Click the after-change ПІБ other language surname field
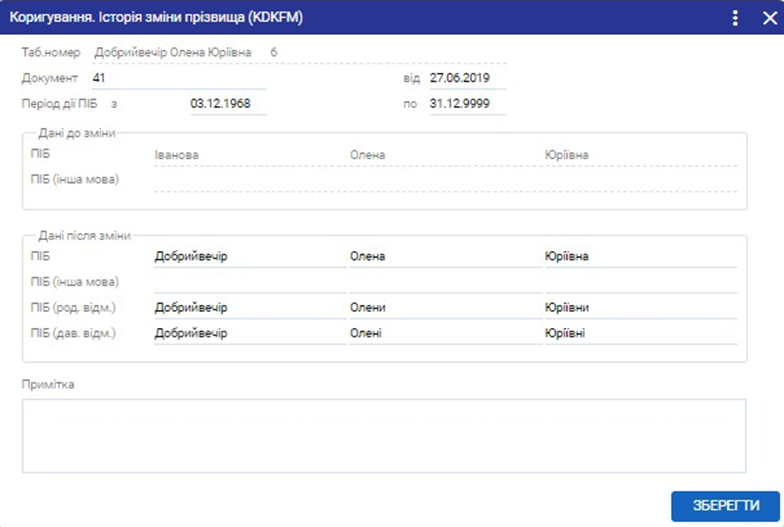Viewport: 784px width, 527px height. point(249,283)
